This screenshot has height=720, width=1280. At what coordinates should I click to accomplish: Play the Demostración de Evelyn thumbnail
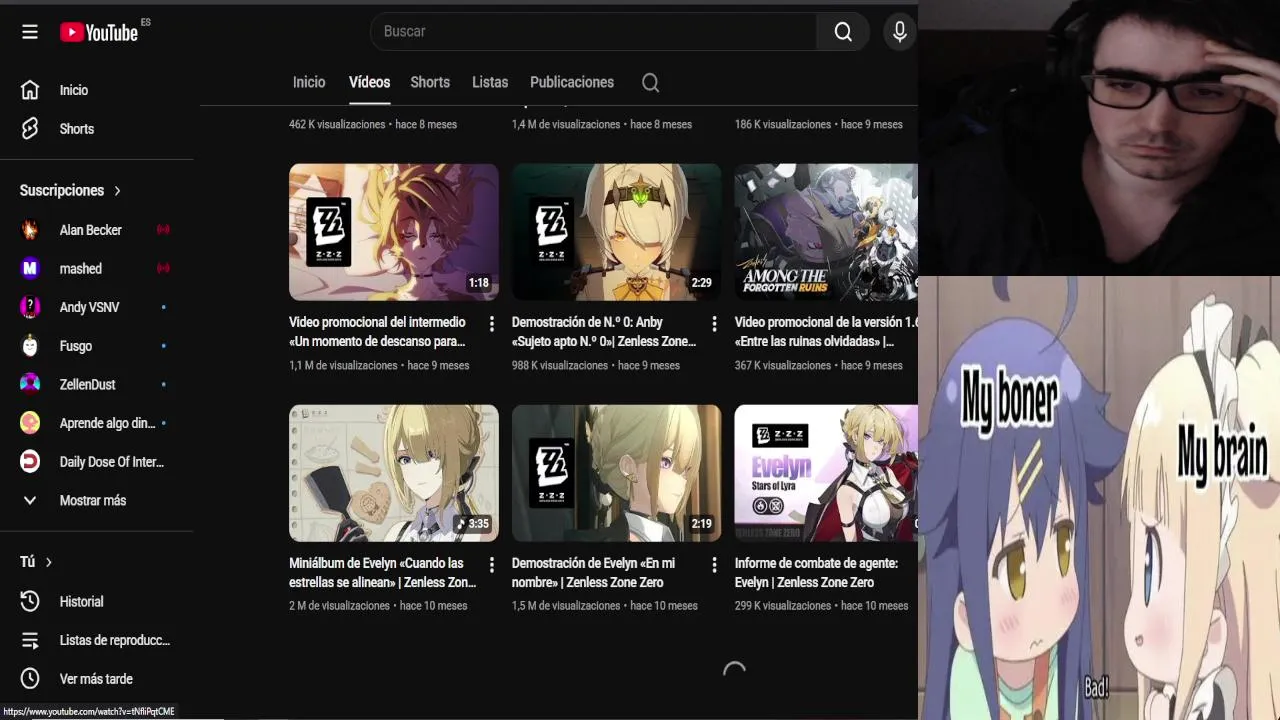(617, 473)
